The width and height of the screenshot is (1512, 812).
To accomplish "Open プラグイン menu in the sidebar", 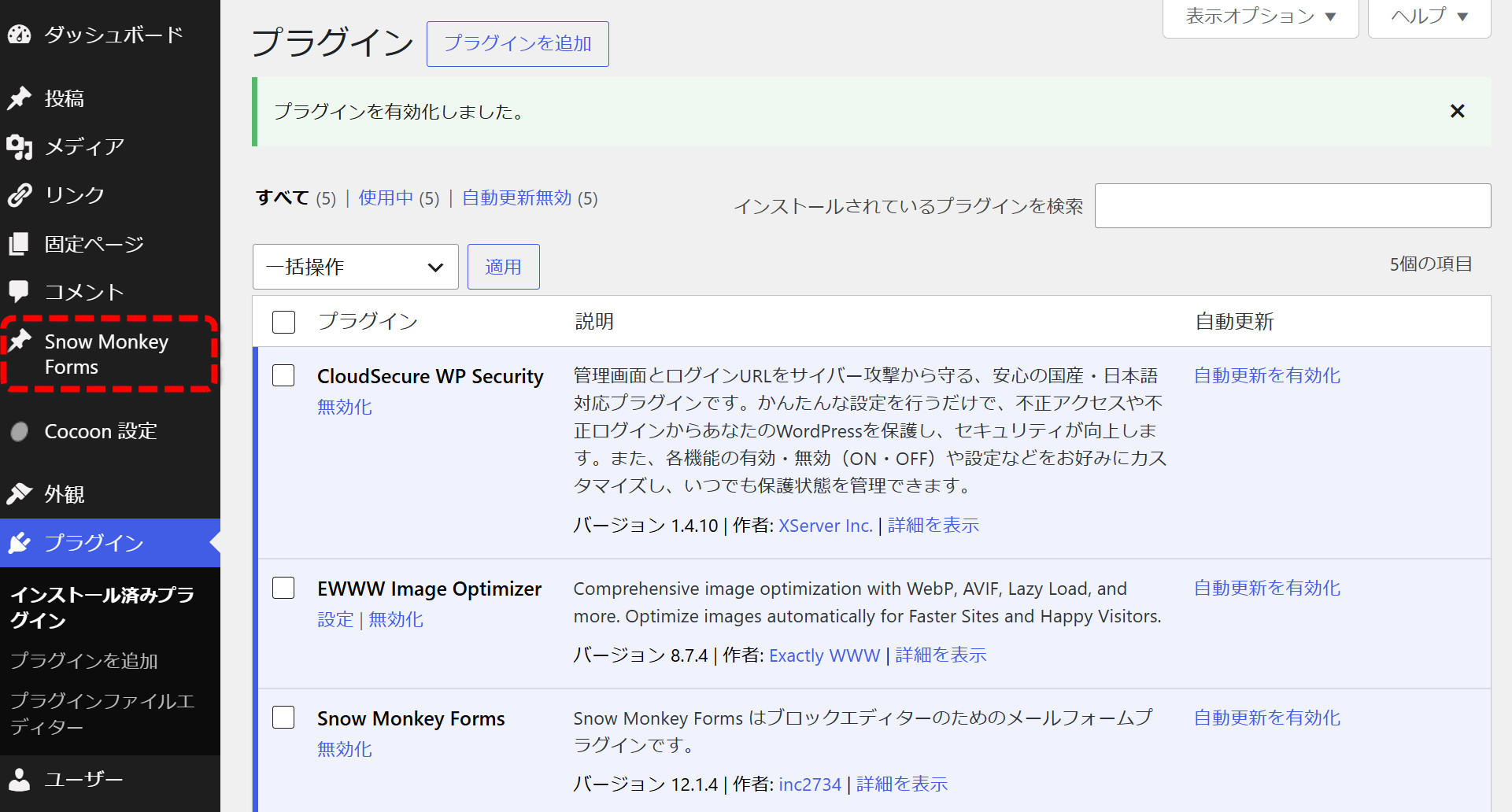I will point(110,543).
